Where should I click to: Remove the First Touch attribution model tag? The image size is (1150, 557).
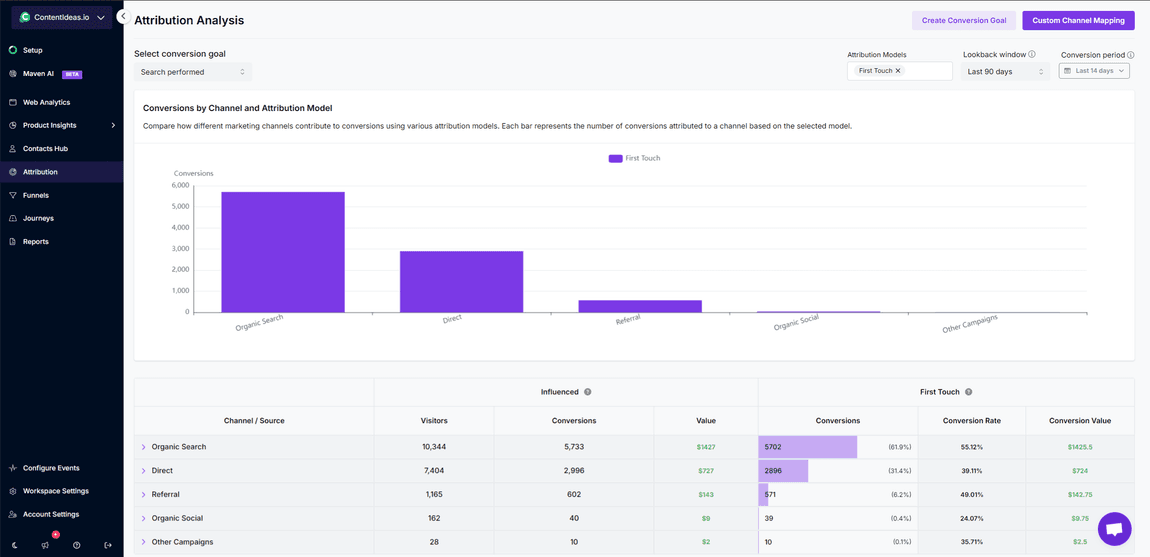898,71
